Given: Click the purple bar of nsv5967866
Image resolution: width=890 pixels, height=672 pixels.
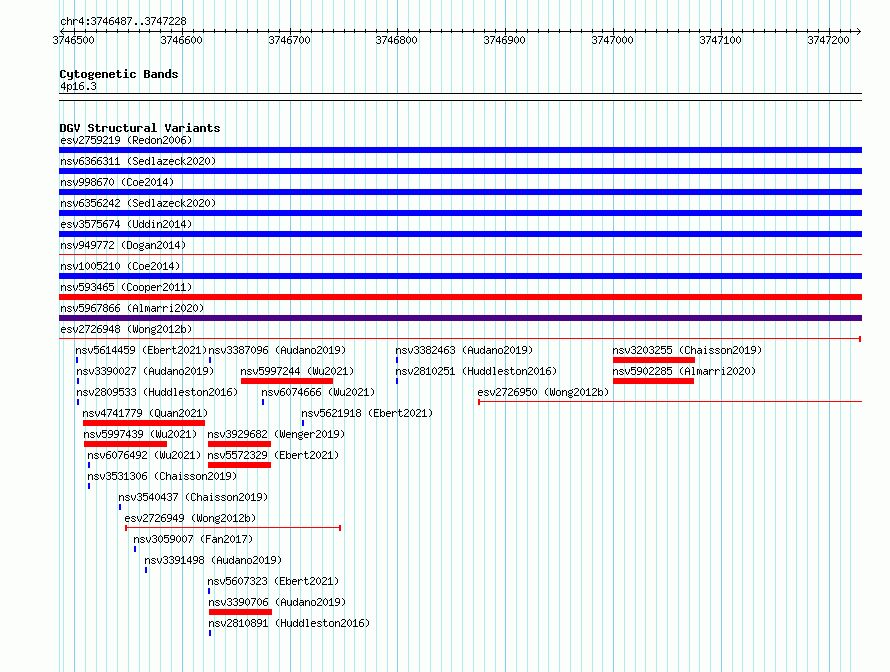Looking at the screenshot, I should click(x=460, y=318).
